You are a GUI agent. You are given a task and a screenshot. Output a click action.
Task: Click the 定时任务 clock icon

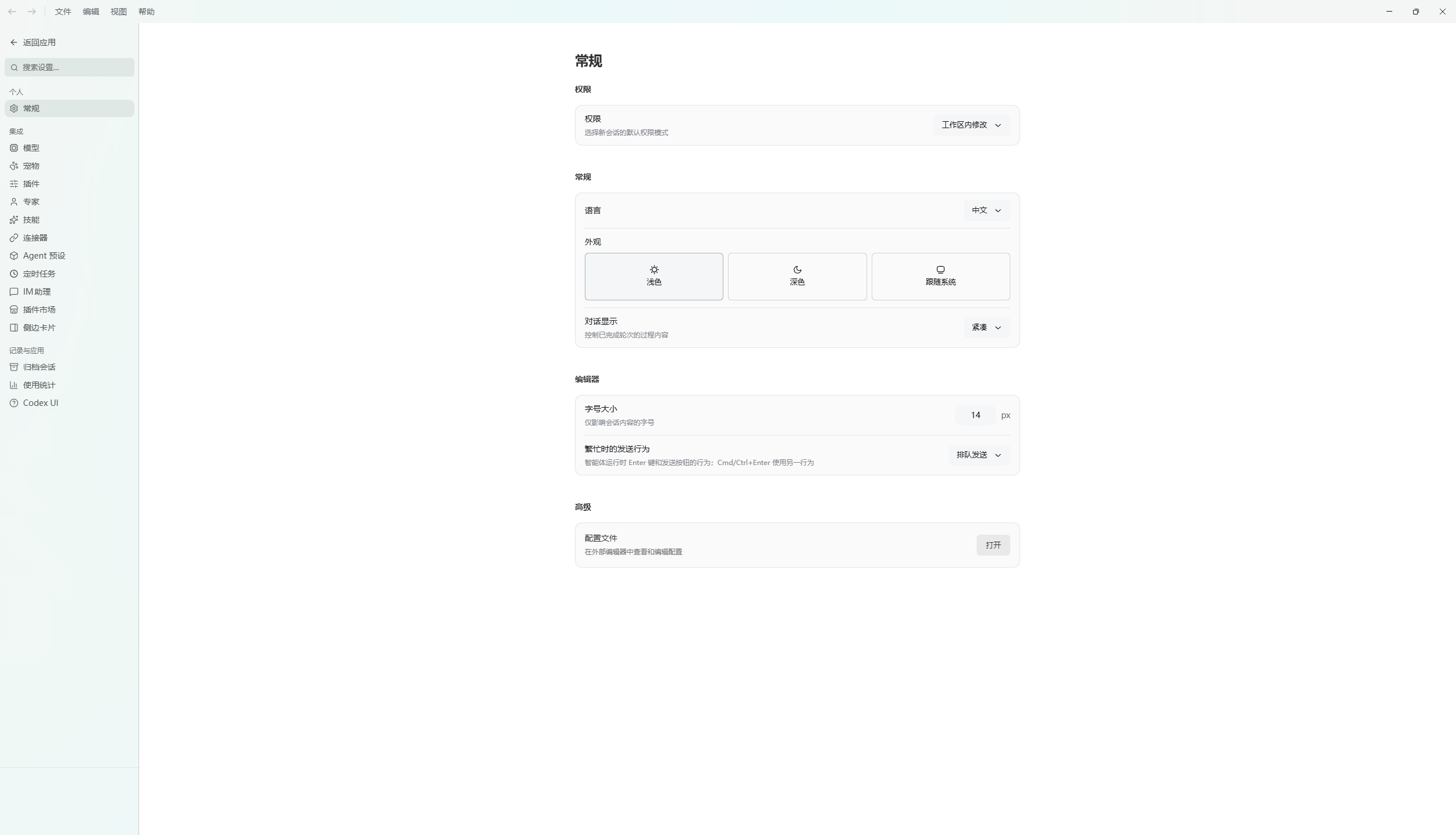tap(14, 274)
